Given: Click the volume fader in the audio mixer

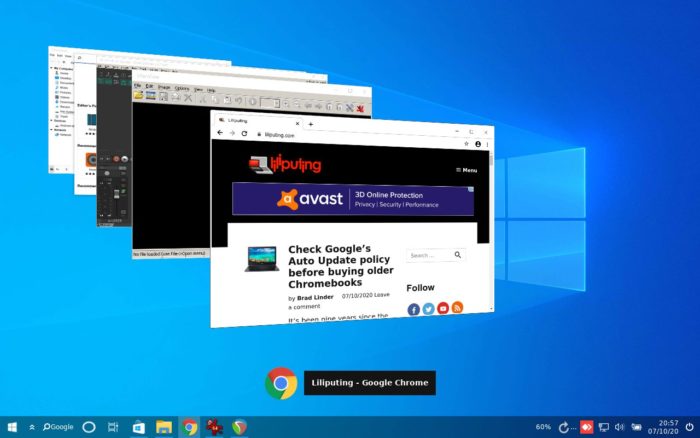Looking at the screenshot, I should click(117, 194).
